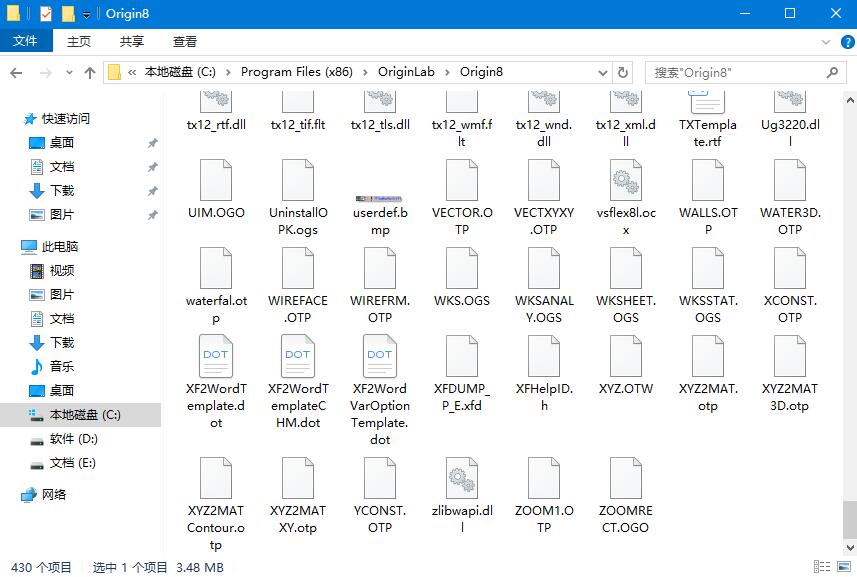This screenshot has width=857, height=577.
Task: Select 本地磁盘 (C:) in the sidebar
Action: coord(80,415)
